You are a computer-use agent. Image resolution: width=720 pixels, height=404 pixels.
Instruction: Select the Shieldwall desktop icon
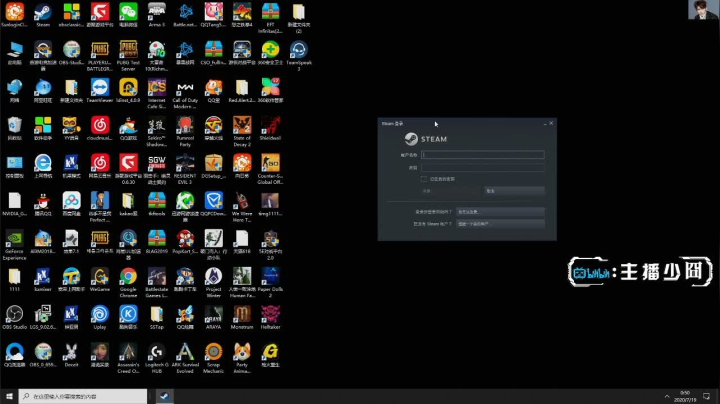pos(270,128)
